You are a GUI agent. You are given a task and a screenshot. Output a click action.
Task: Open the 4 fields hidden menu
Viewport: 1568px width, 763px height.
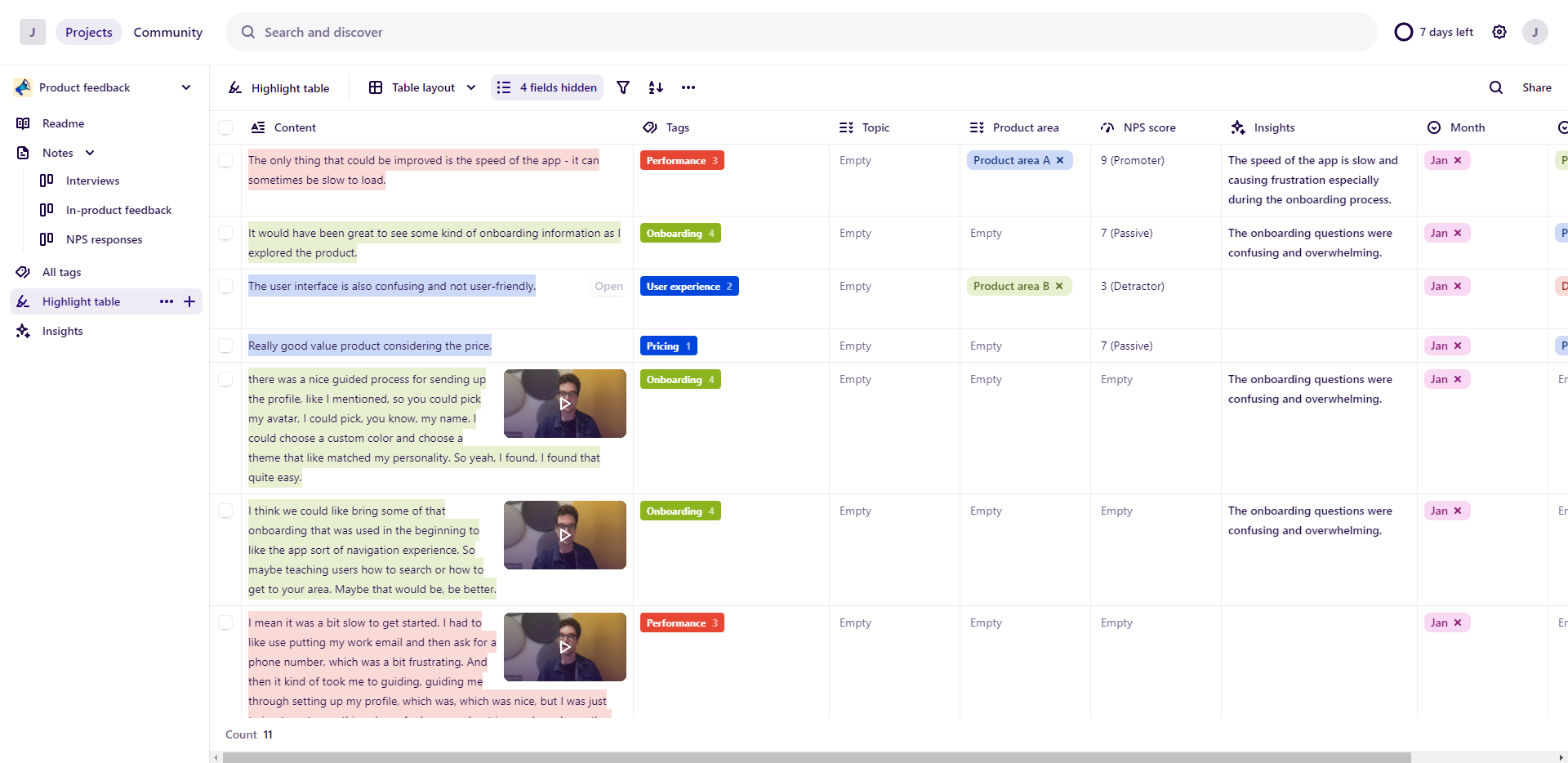coord(547,87)
